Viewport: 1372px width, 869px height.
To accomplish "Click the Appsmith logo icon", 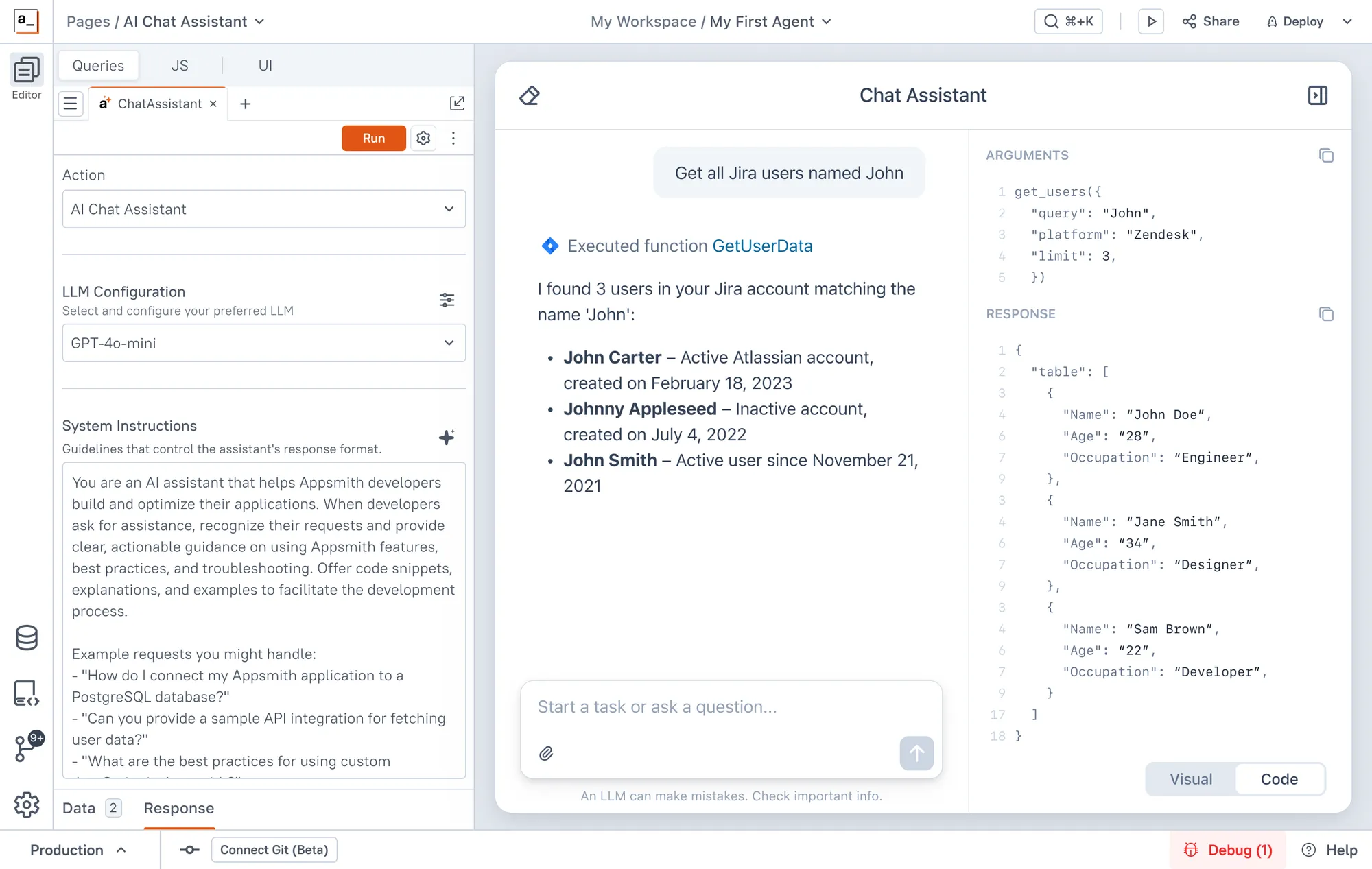I will click(26, 21).
